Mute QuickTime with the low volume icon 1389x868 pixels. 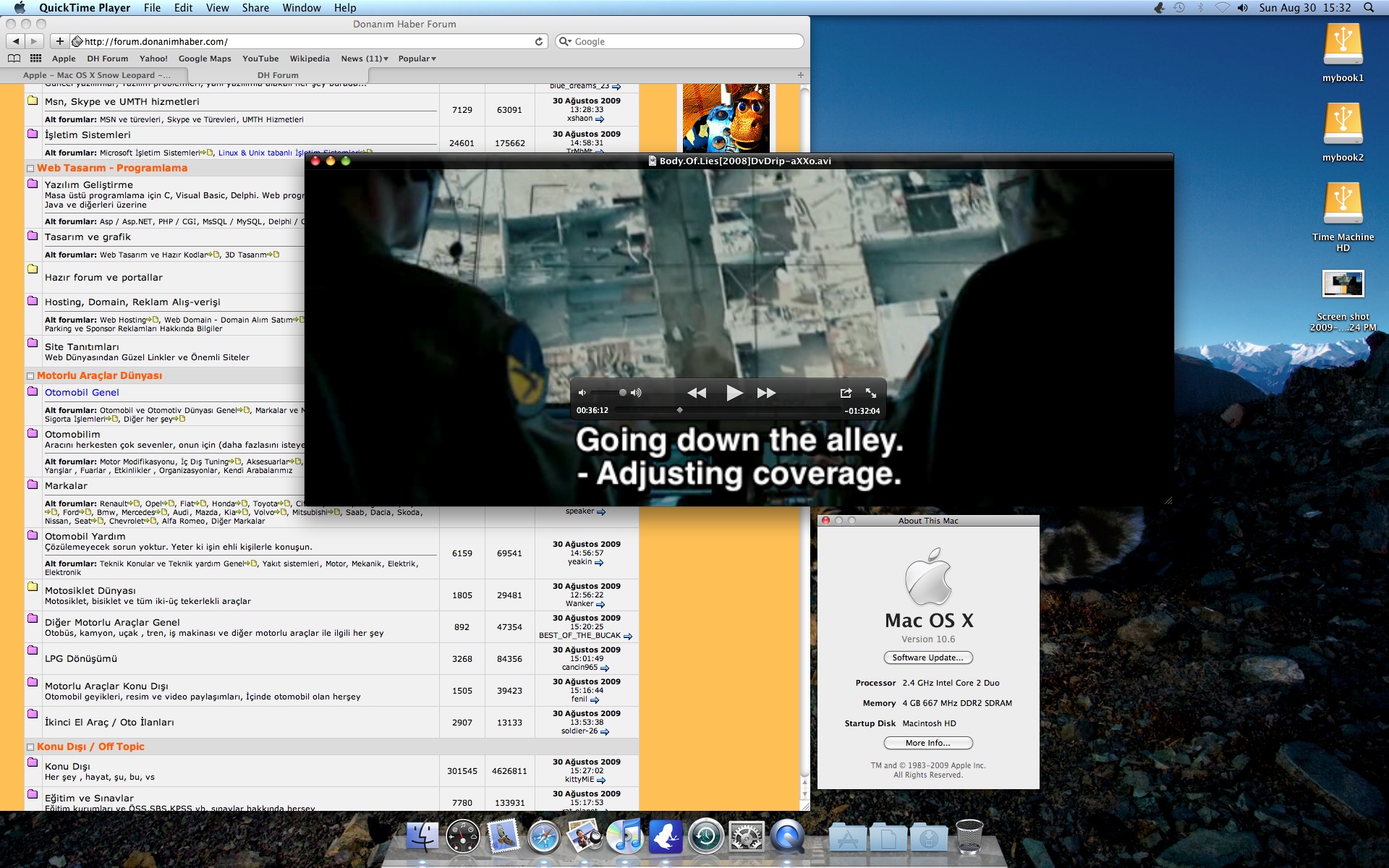[x=582, y=393]
